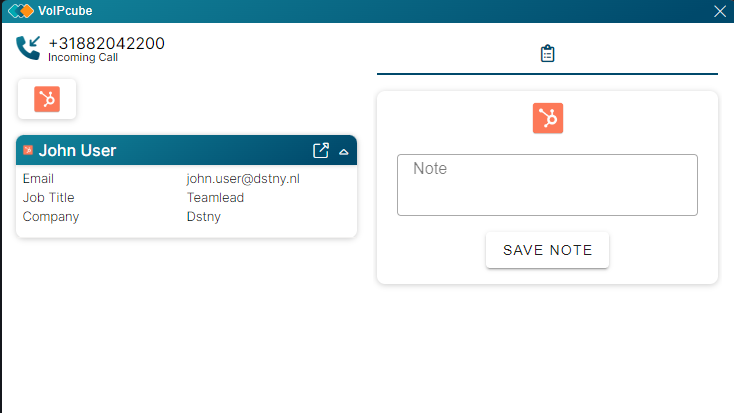
Task: Select the John User card header
Action: [186, 150]
